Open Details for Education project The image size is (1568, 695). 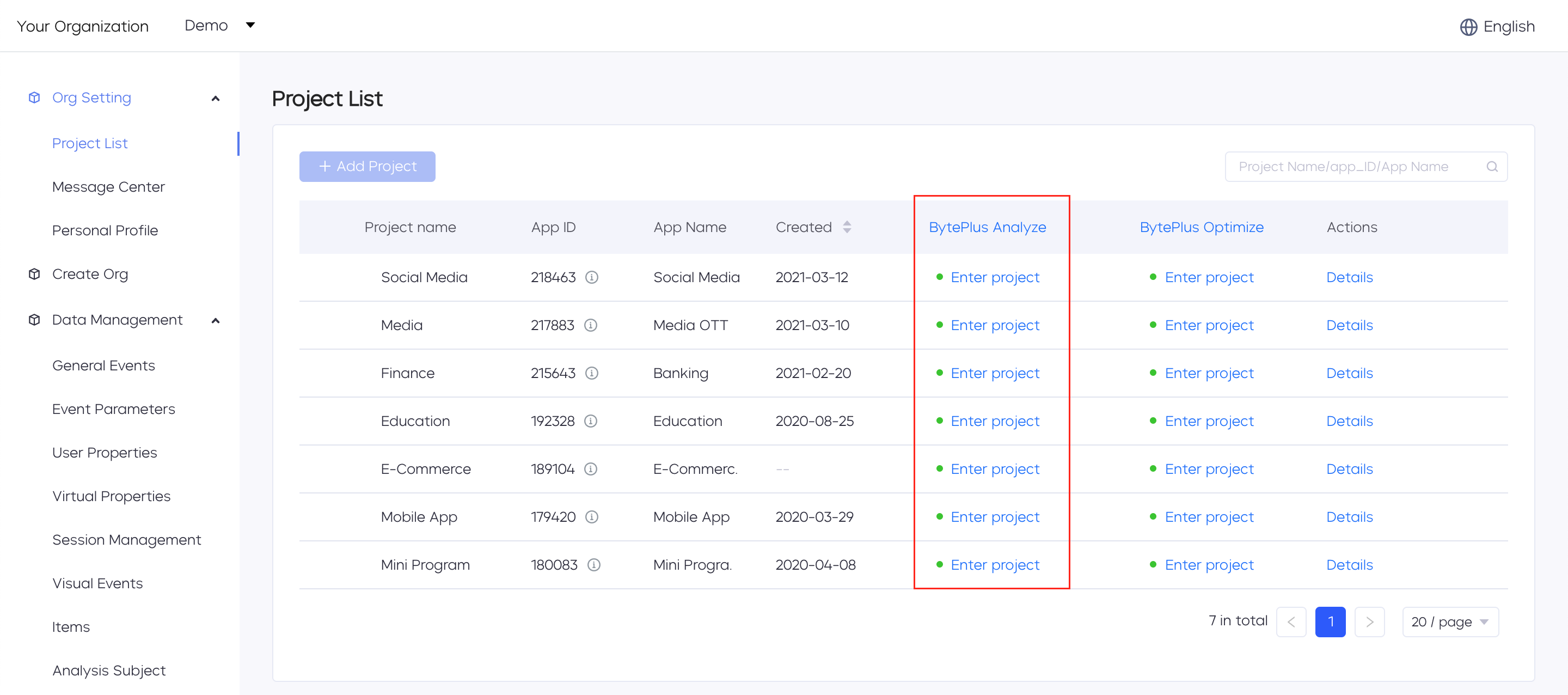[x=1350, y=421]
